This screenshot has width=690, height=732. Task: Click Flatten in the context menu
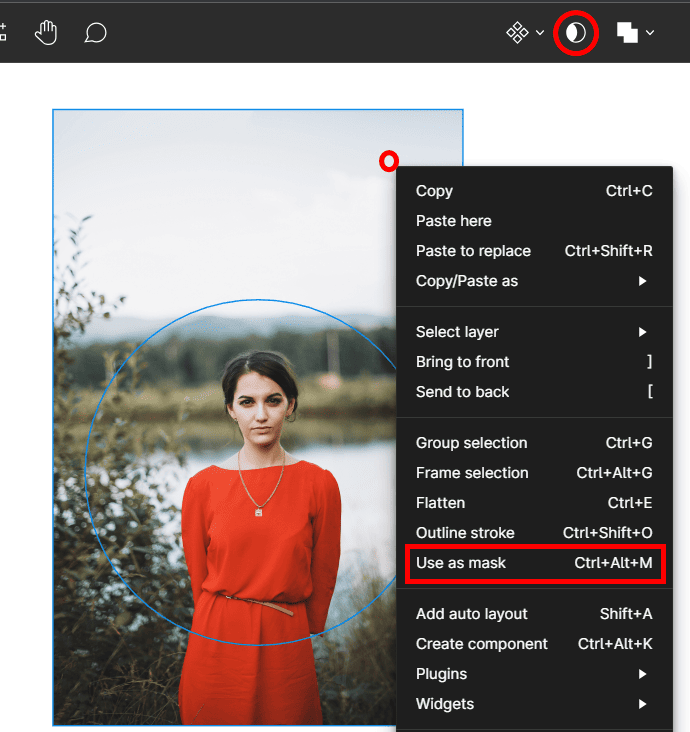pyautogui.click(x=440, y=503)
